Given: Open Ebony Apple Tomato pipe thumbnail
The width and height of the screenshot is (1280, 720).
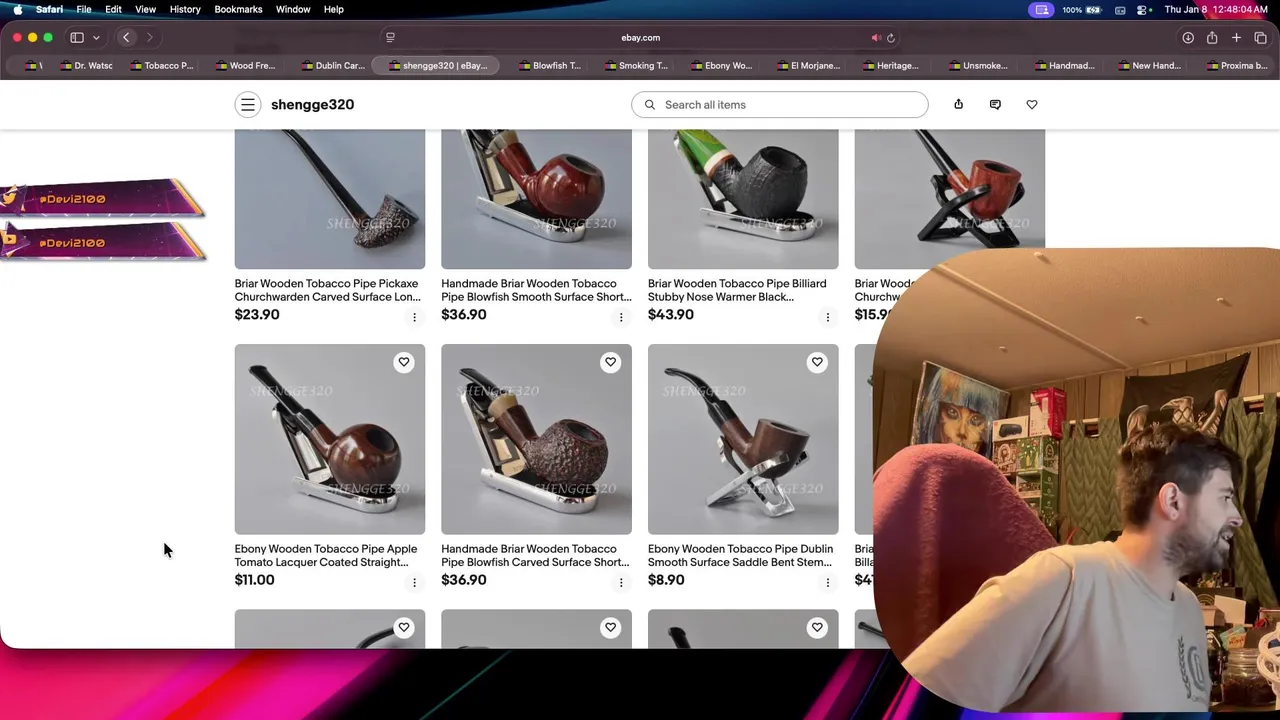Looking at the screenshot, I should [330, 439].
